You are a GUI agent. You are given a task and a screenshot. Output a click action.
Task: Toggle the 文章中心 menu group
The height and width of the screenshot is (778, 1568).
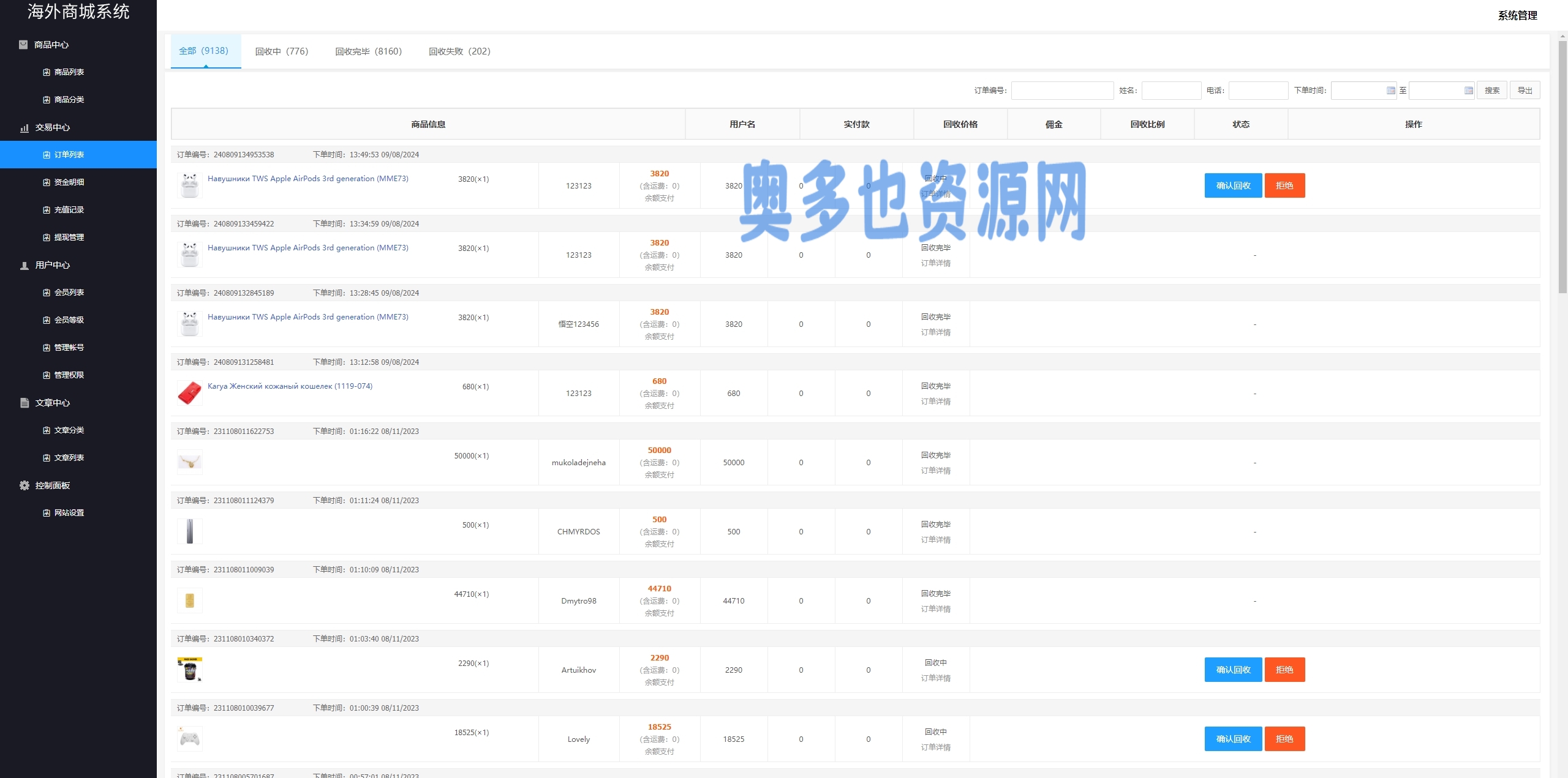click(53, 403)
